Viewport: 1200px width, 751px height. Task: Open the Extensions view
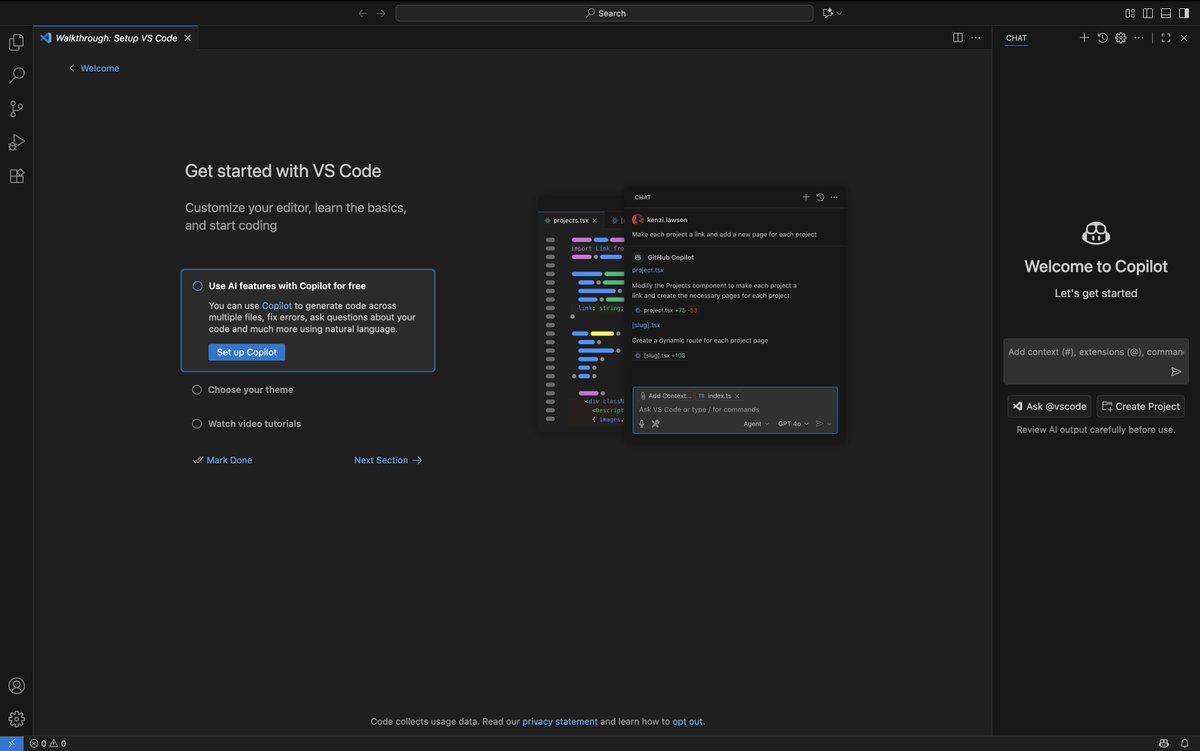[x=16, y=176]
